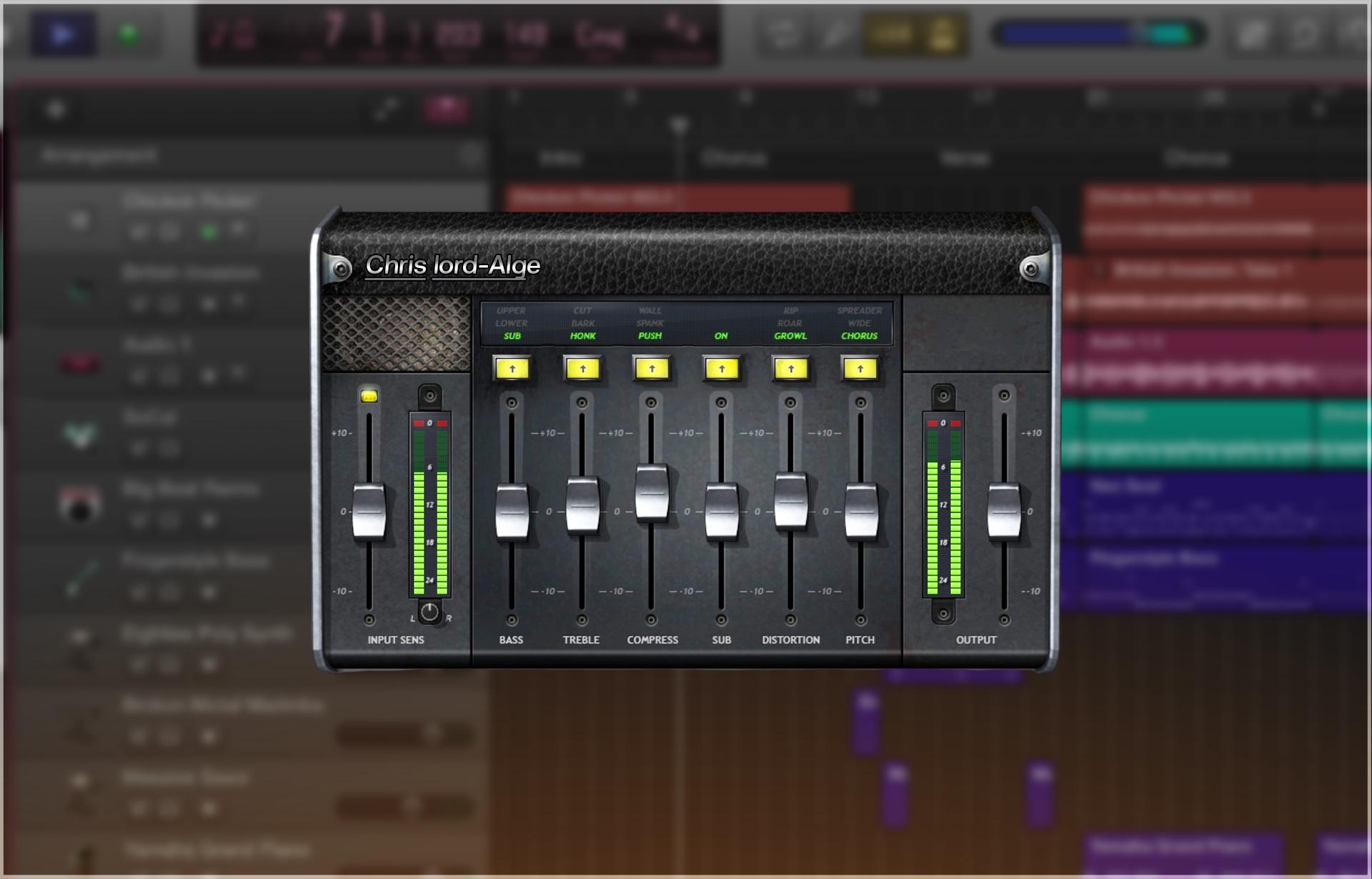Screen dimensions: 1372x879
Task: Click the green Record button in the background transport
Action: tap(129, 34)
